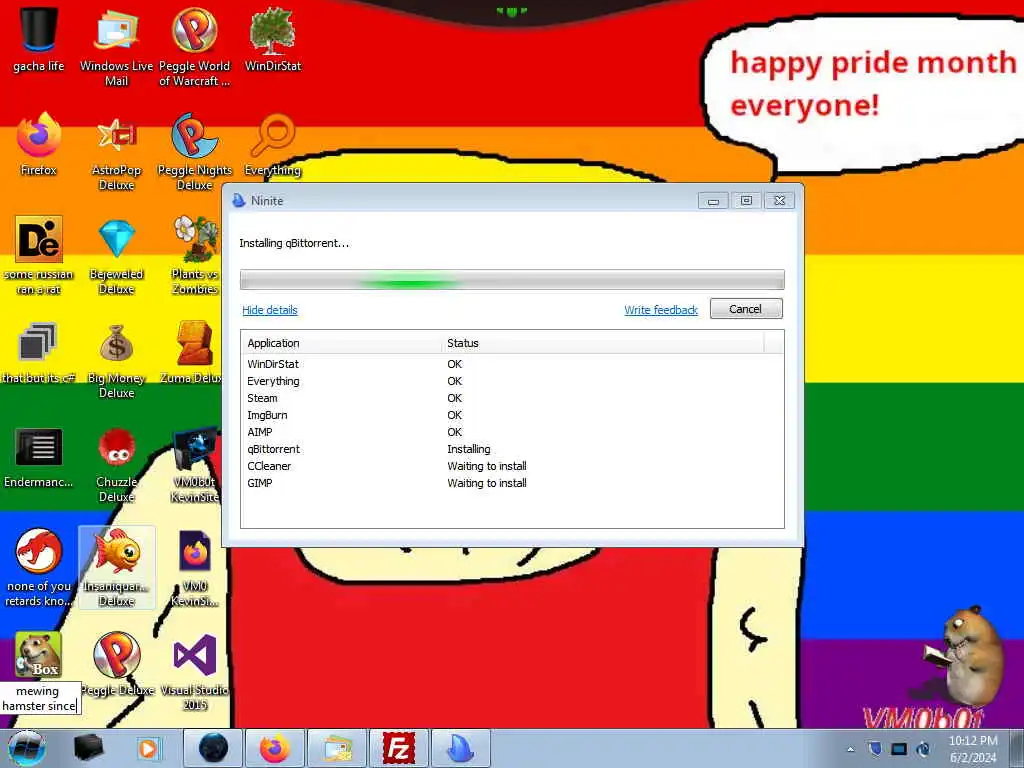The image size is (1024, 768).
Task: Show hidden tray icons arrow
Action: click(x=850, y=749)
